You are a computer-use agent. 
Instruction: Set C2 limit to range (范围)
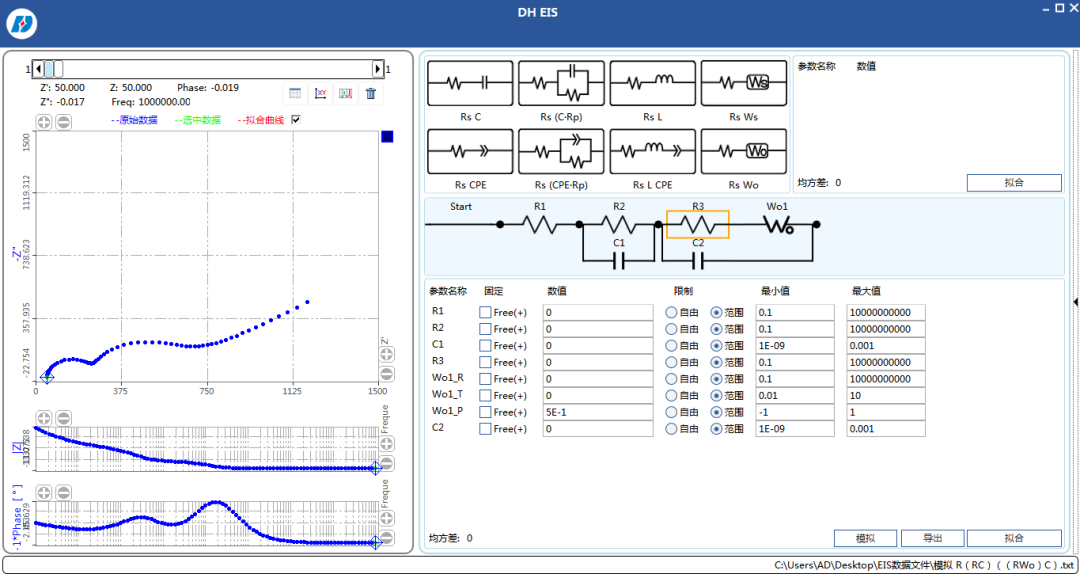pyautogui.click(x=716, y=429)
